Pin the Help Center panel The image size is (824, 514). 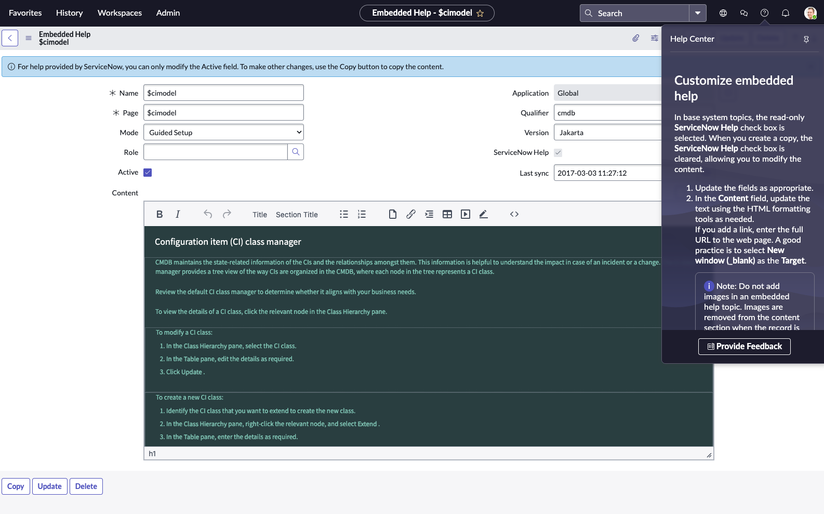coord(806,38)
